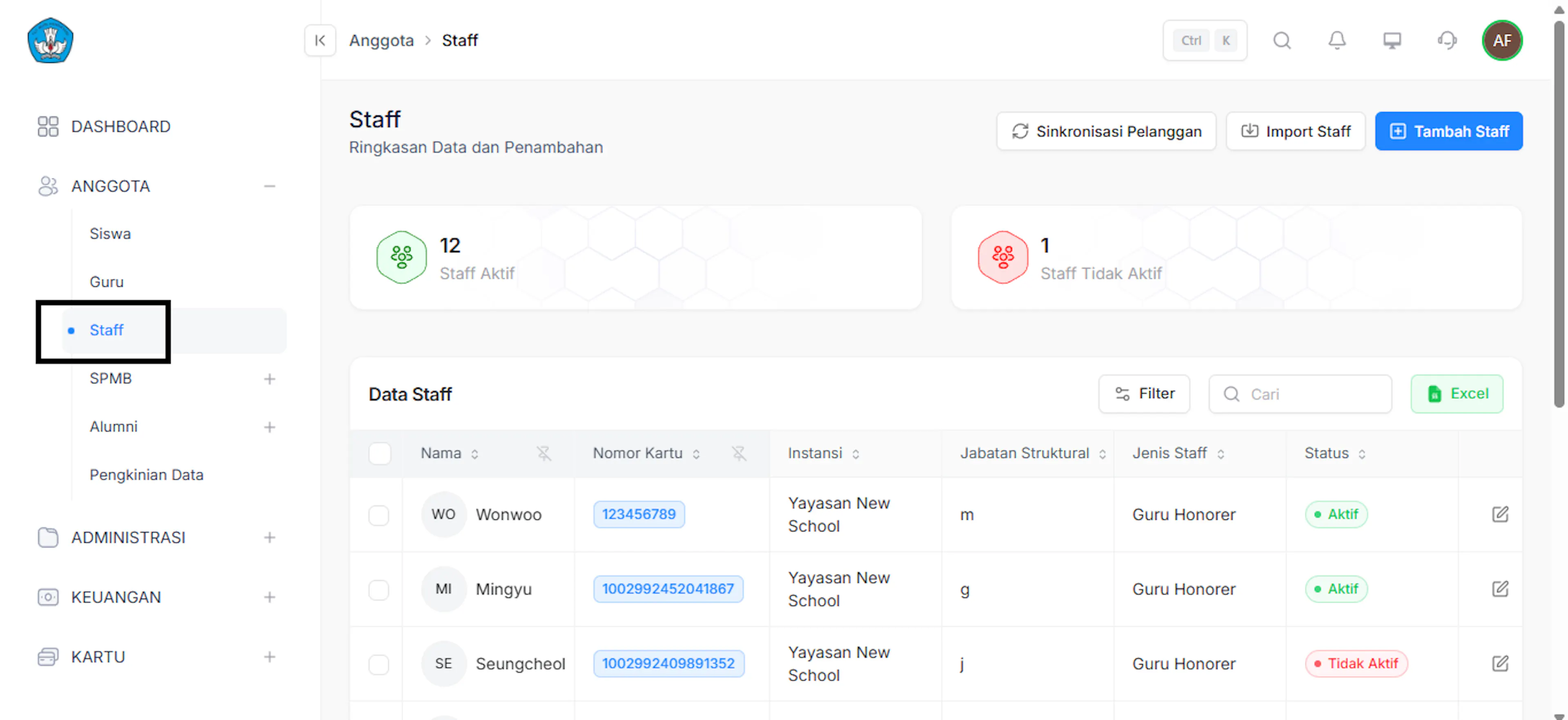Edit Seungcheol's staff record
Image resolution: width=1568 pixels, height=720 pixels.
[x=1500, y=663]
